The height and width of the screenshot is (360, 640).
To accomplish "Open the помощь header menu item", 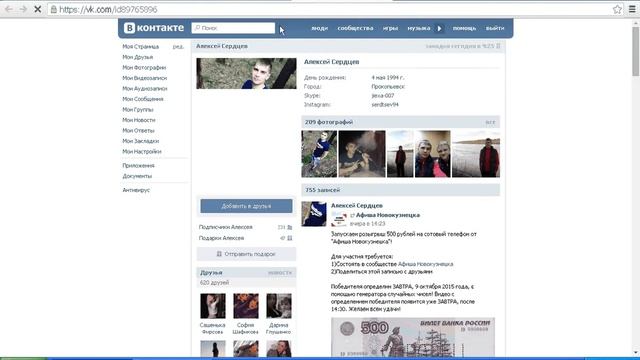I will point(464,28).
